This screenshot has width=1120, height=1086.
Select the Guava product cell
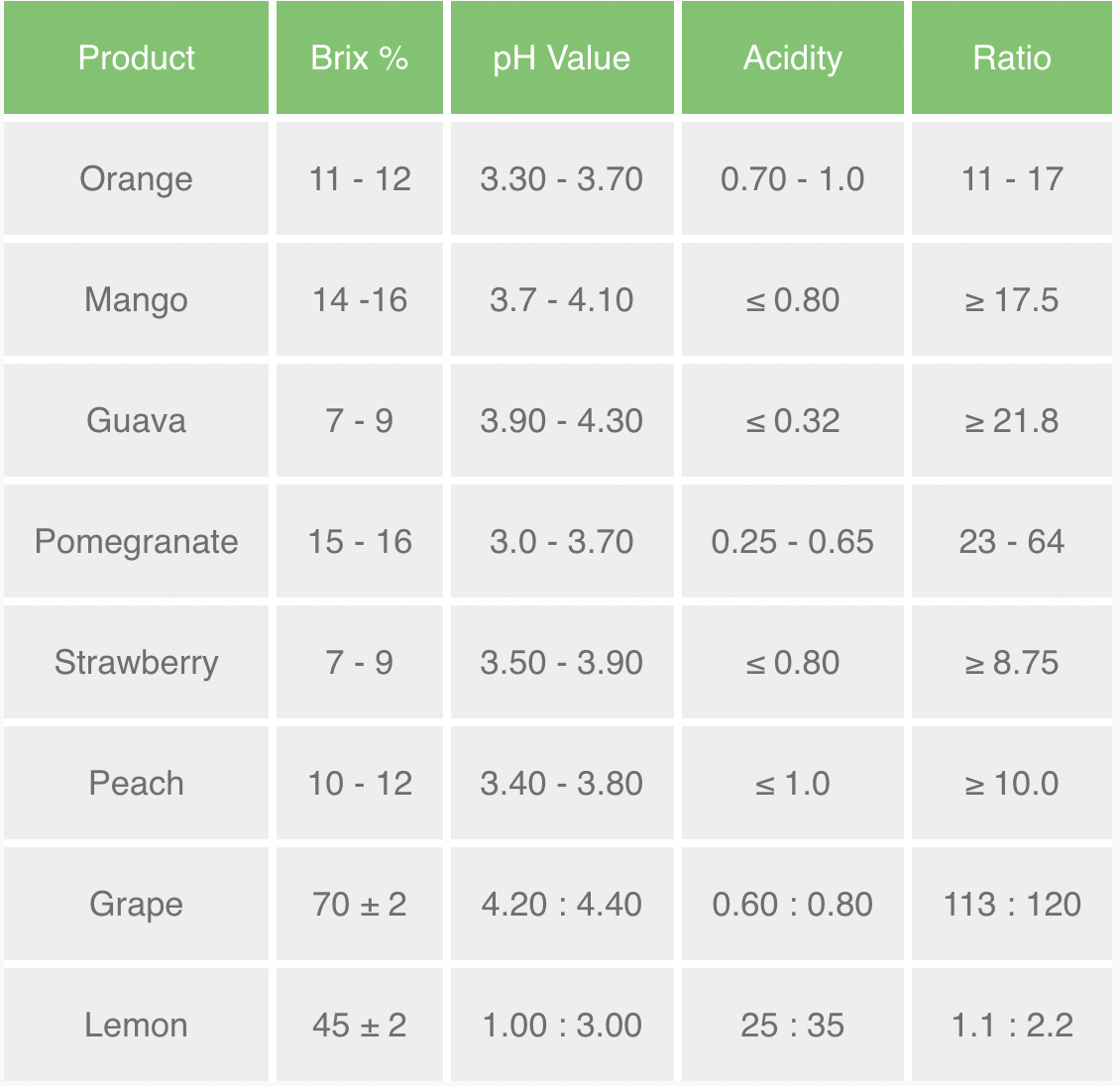pyautogui.click(x=137, y=421)
